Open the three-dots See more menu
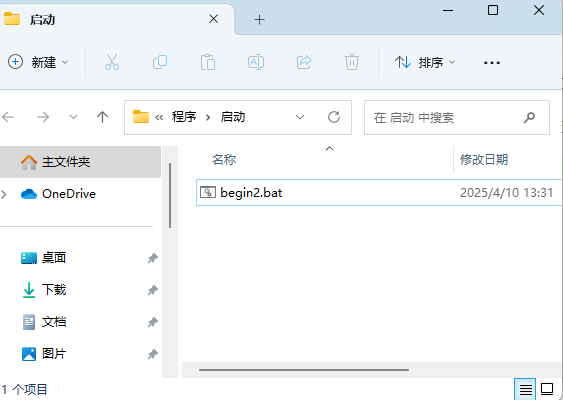 click(492, 63)
